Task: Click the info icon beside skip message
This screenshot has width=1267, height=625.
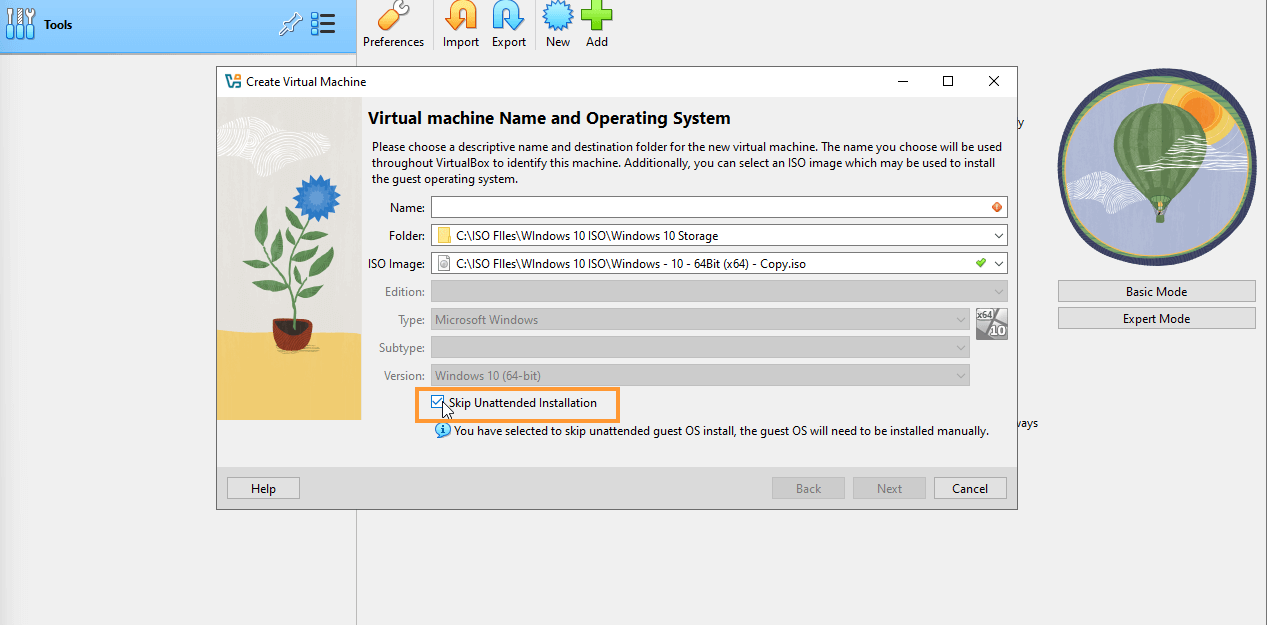Action: click(442, 431)
